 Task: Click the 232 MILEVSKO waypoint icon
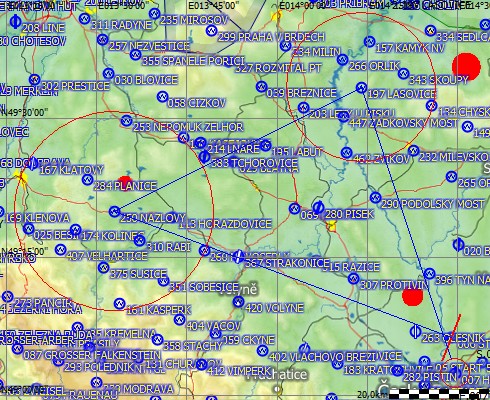pyautogui.click(x=413, y=150)
